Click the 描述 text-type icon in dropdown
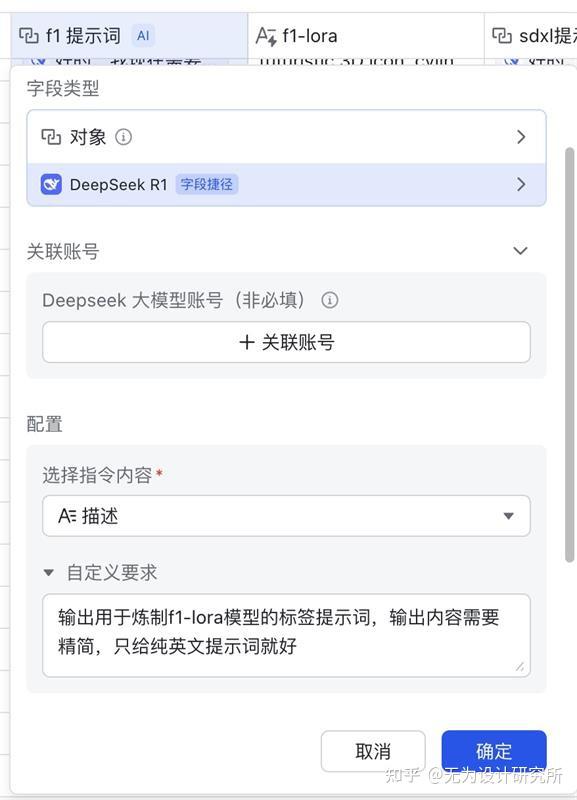The image size is (577, 800). [x=66, y=516]
